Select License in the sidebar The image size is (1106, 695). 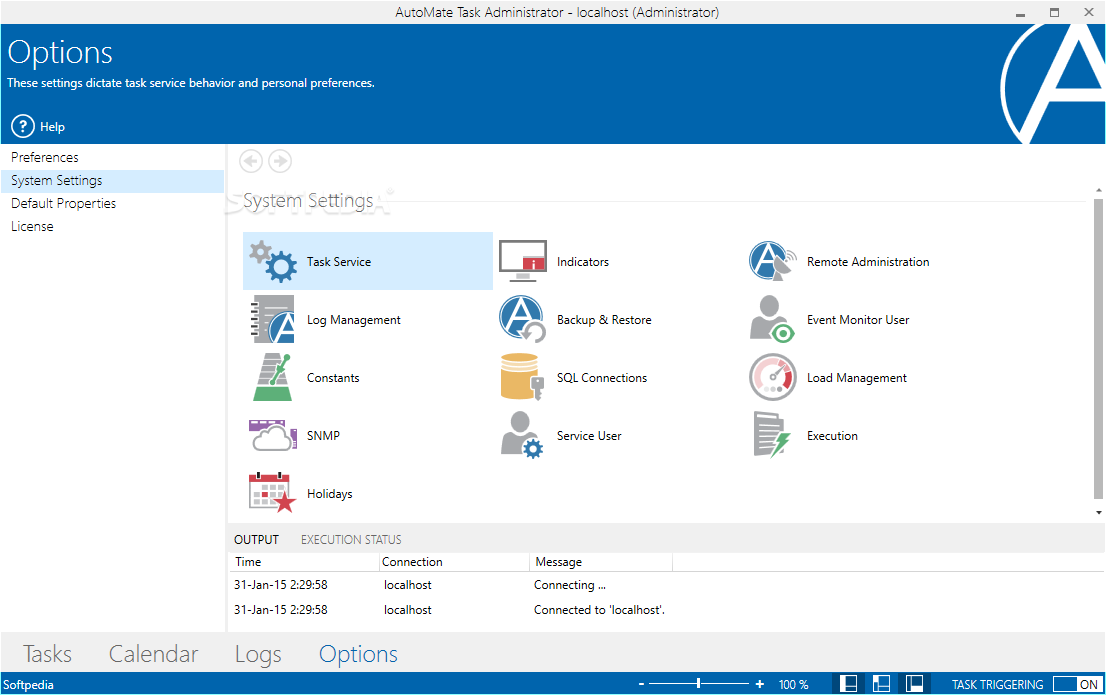(112, 226)
